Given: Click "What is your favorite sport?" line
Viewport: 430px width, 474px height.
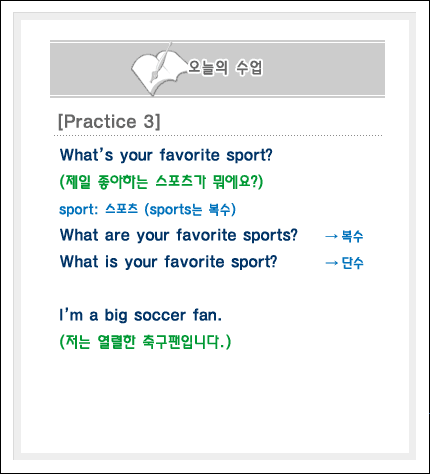Looking at the screenshot, I should point(168,262).
